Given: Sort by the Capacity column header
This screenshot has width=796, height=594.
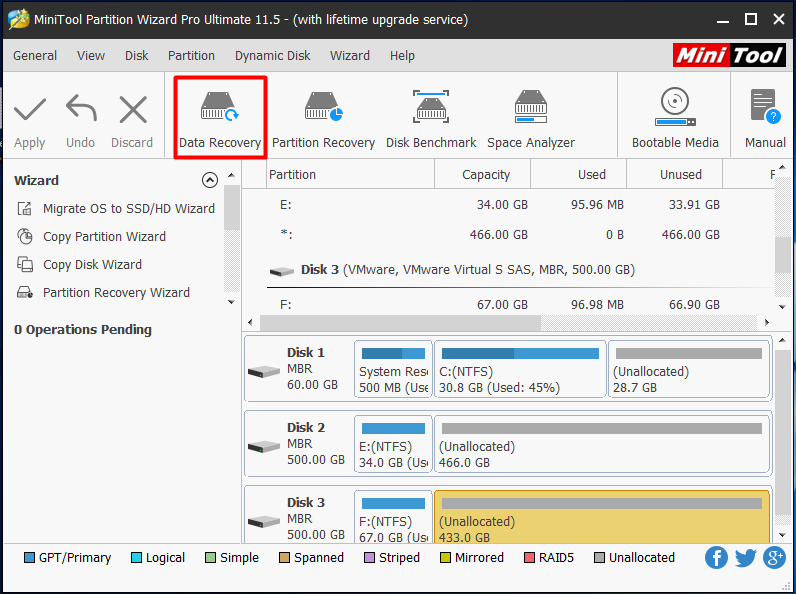Looking at the screenshot, I should 483,174.
